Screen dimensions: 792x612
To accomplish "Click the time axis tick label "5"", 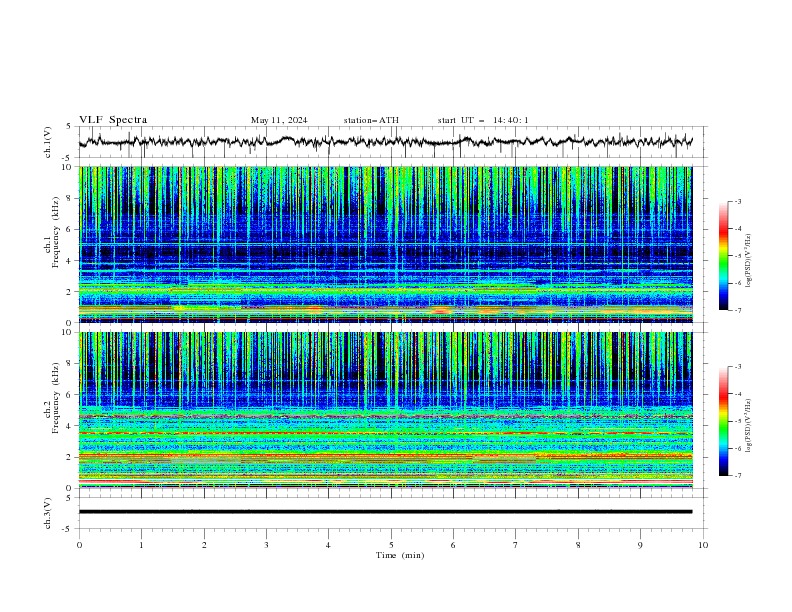I will point(391,545).
